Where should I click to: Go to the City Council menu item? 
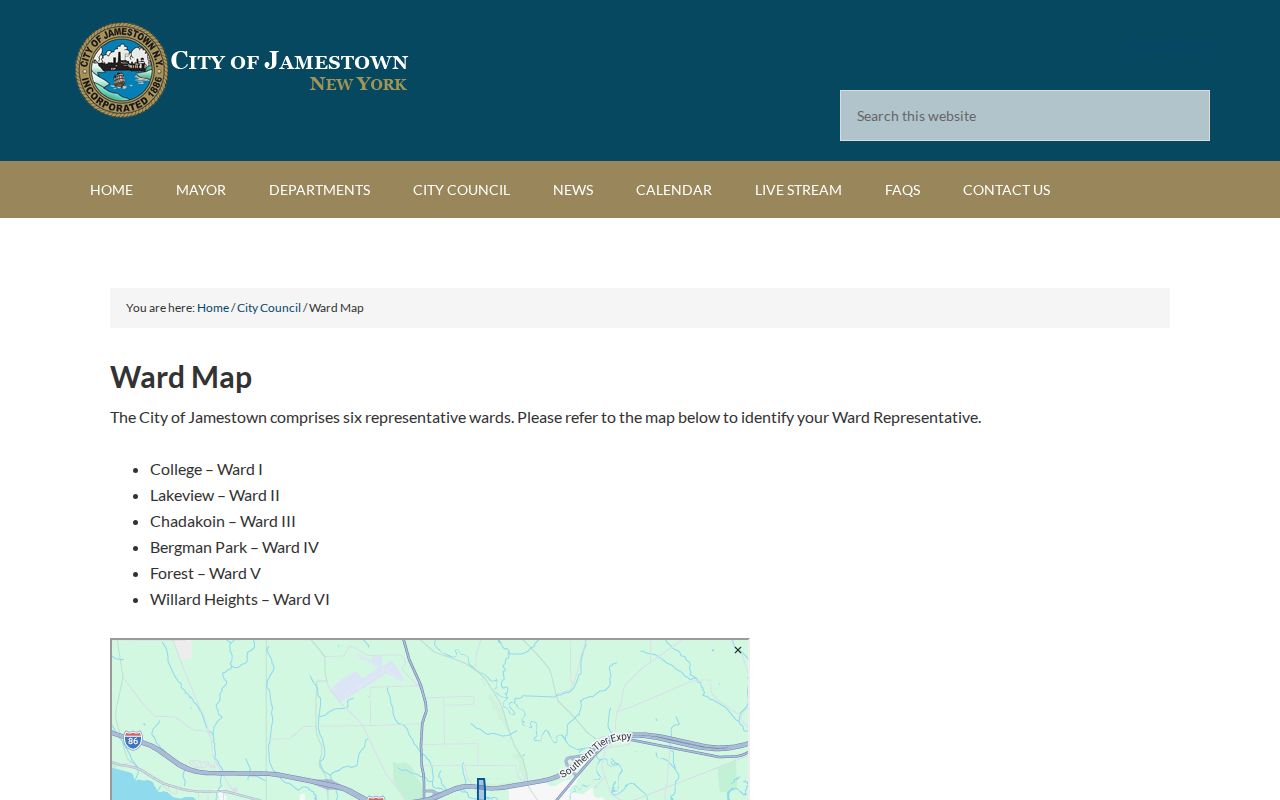point(461,190)
